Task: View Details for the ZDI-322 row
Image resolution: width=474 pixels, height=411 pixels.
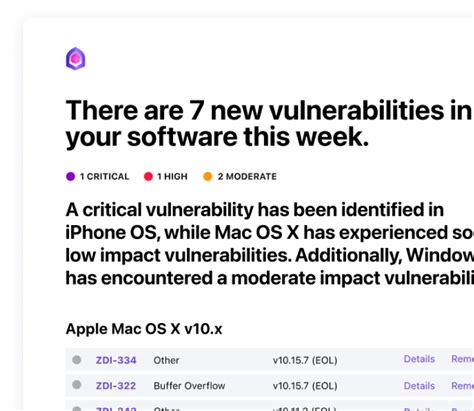Action: click(x=419, y=386)
